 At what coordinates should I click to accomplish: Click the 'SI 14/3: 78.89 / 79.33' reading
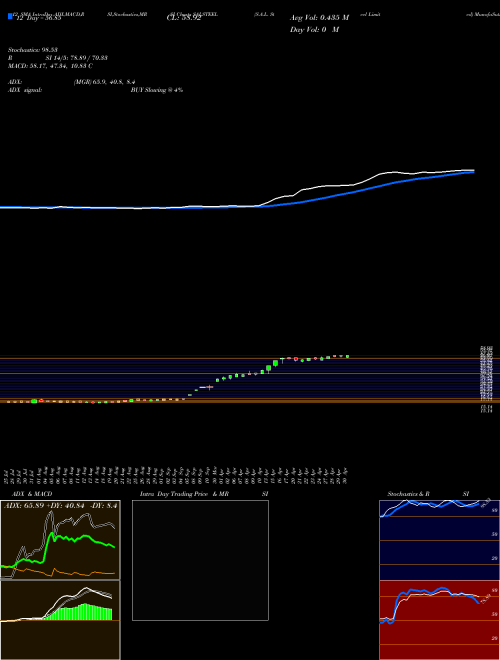[x=77, y=58]
